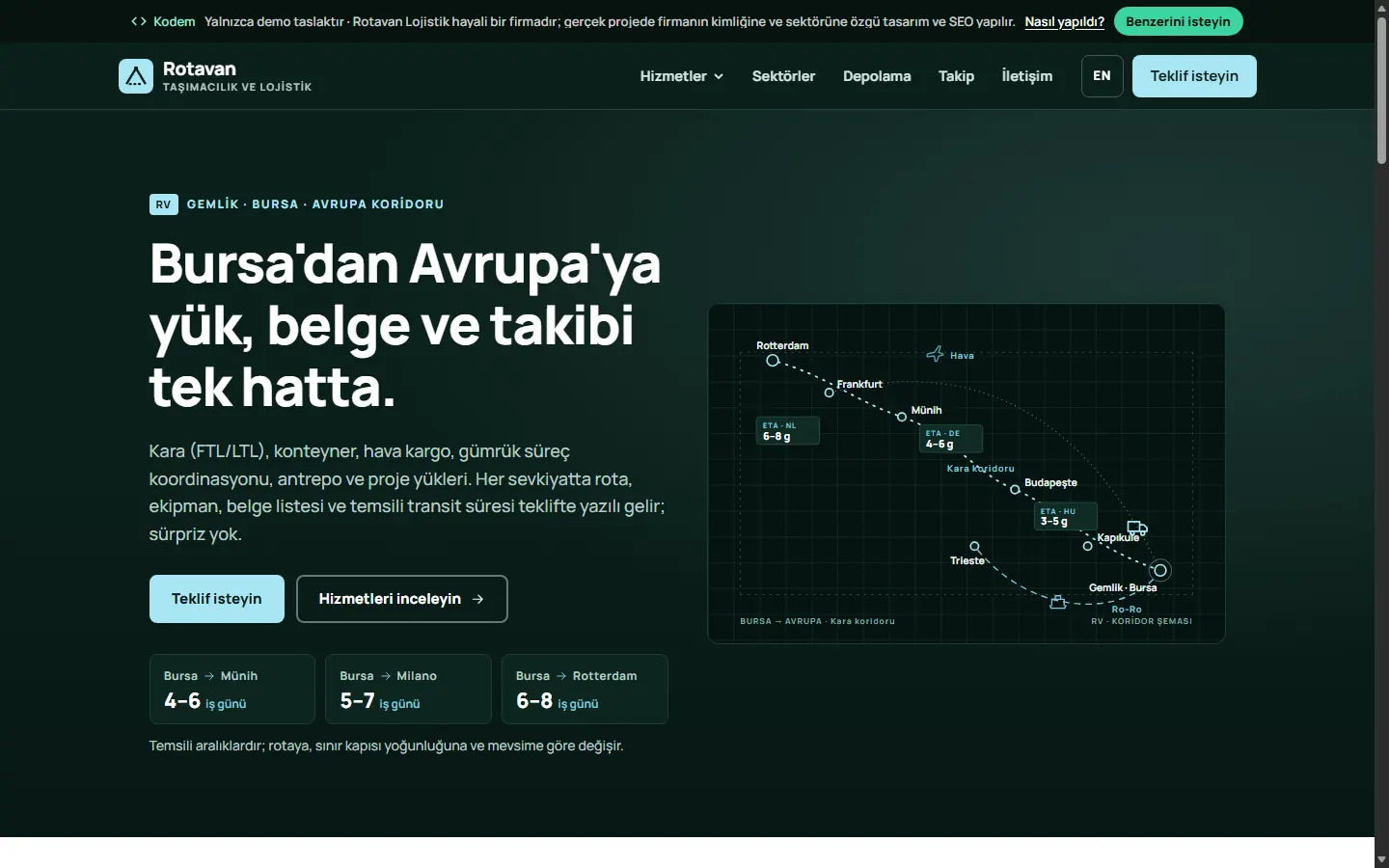Select the Bursa → Milano transit card

tap(408, 689)
